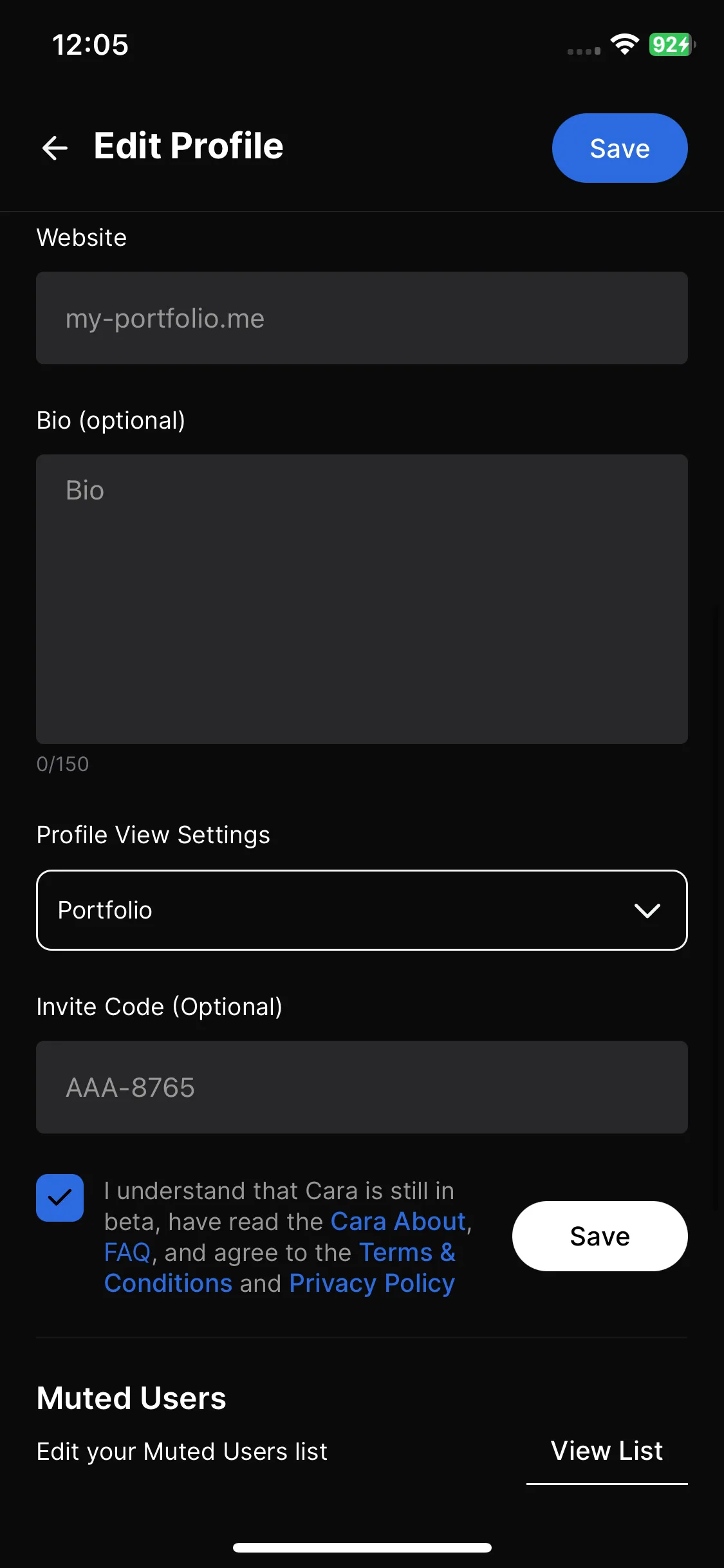The height and width of the screenshot is (1568, 724).
Task: Tap the Wi-Fi status icon
Action: 624,44
